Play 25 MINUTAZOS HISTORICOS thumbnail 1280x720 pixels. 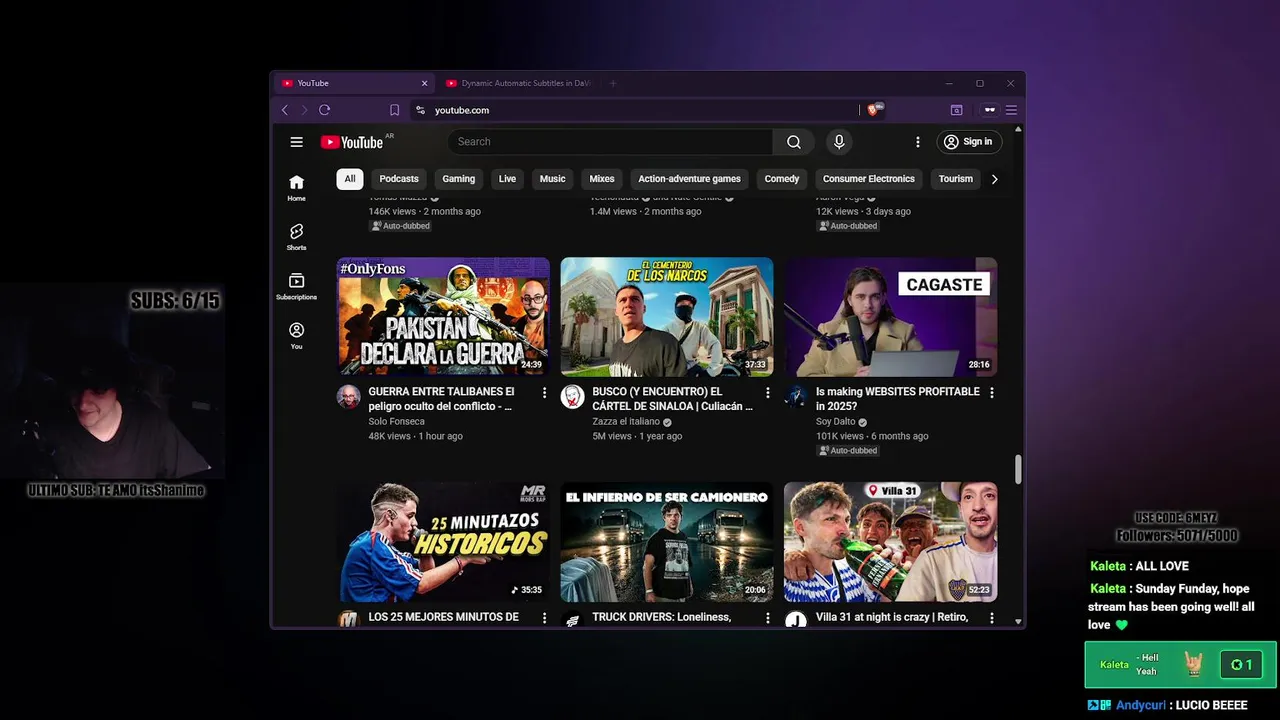point(443,542)
